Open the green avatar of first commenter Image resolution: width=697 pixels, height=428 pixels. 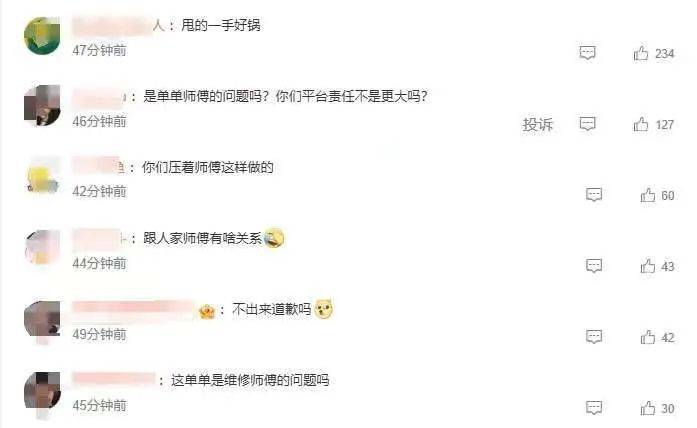(x=42, y=36)
